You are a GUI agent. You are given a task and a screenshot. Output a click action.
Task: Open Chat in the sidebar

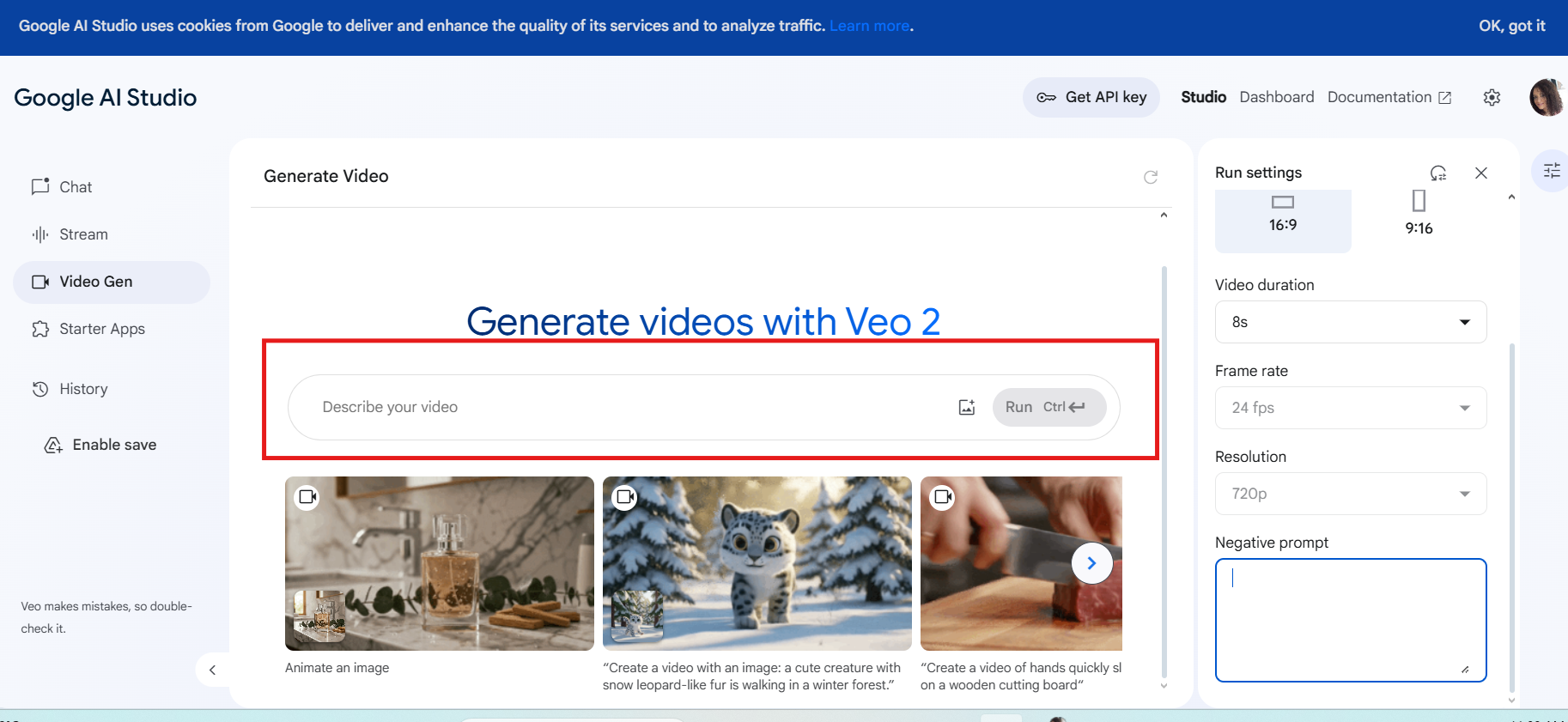[x=76, y=187]
